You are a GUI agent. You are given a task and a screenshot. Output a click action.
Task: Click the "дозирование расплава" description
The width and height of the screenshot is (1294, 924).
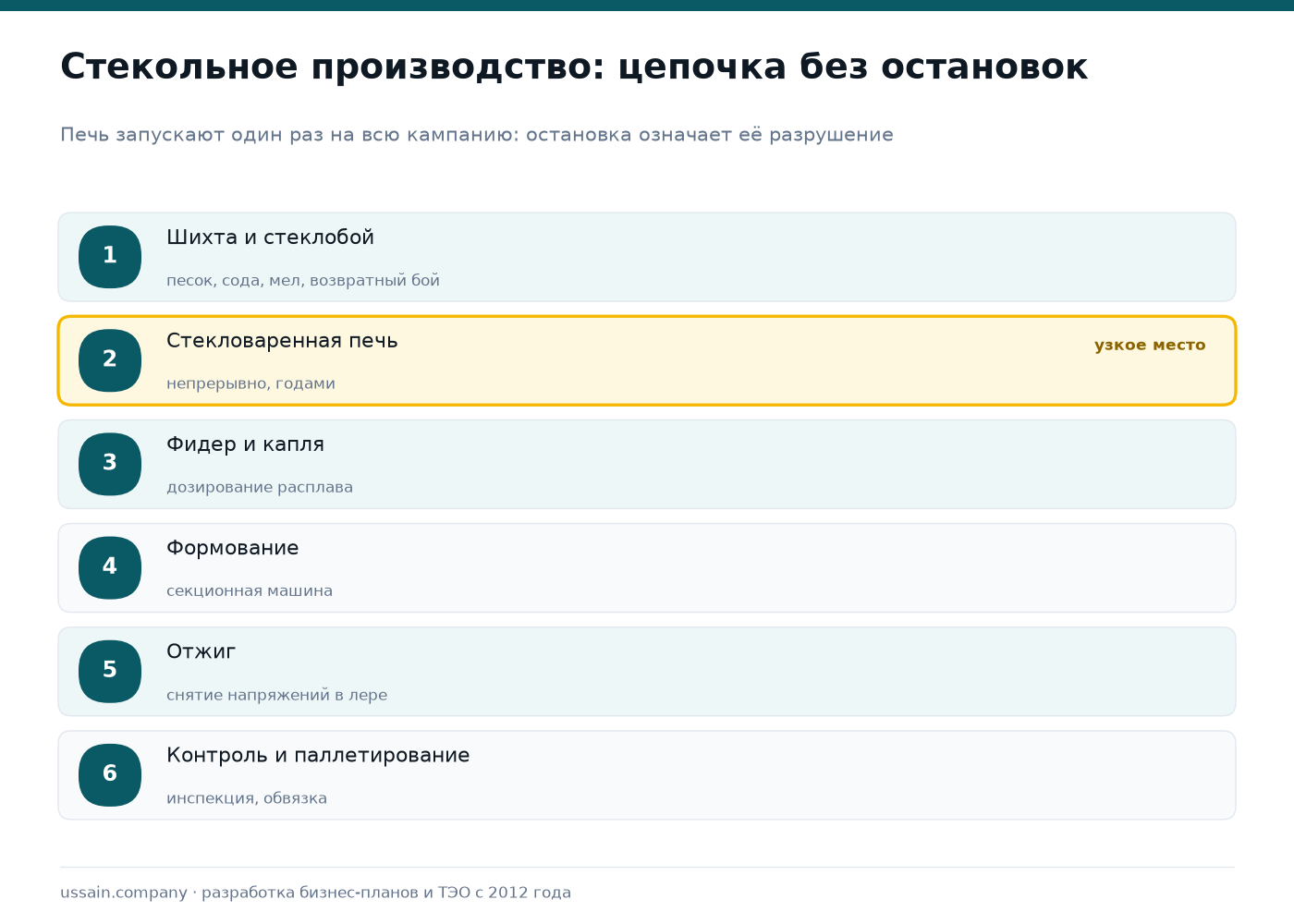tap(260, 487)
